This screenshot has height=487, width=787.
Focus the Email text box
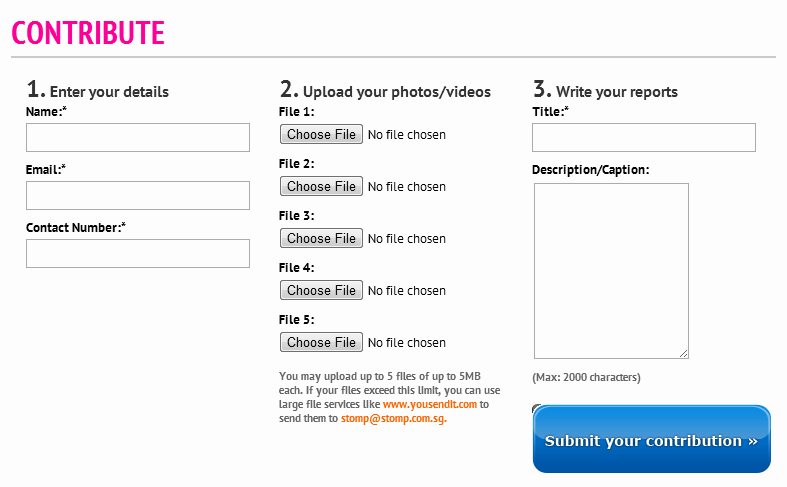click(x=137, y=196)
